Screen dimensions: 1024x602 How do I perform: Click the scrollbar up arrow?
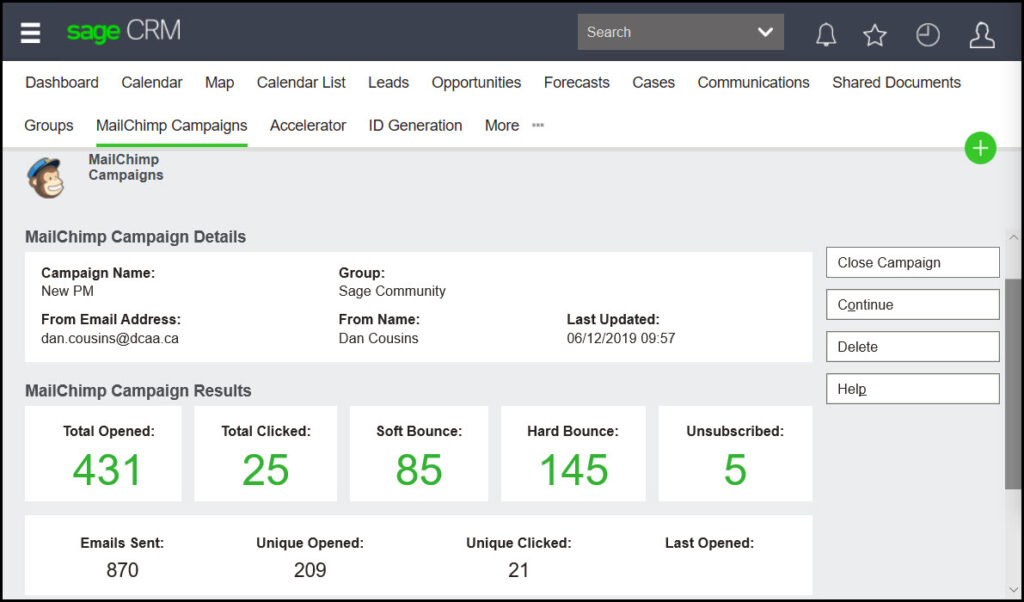tap(1013, 238)
